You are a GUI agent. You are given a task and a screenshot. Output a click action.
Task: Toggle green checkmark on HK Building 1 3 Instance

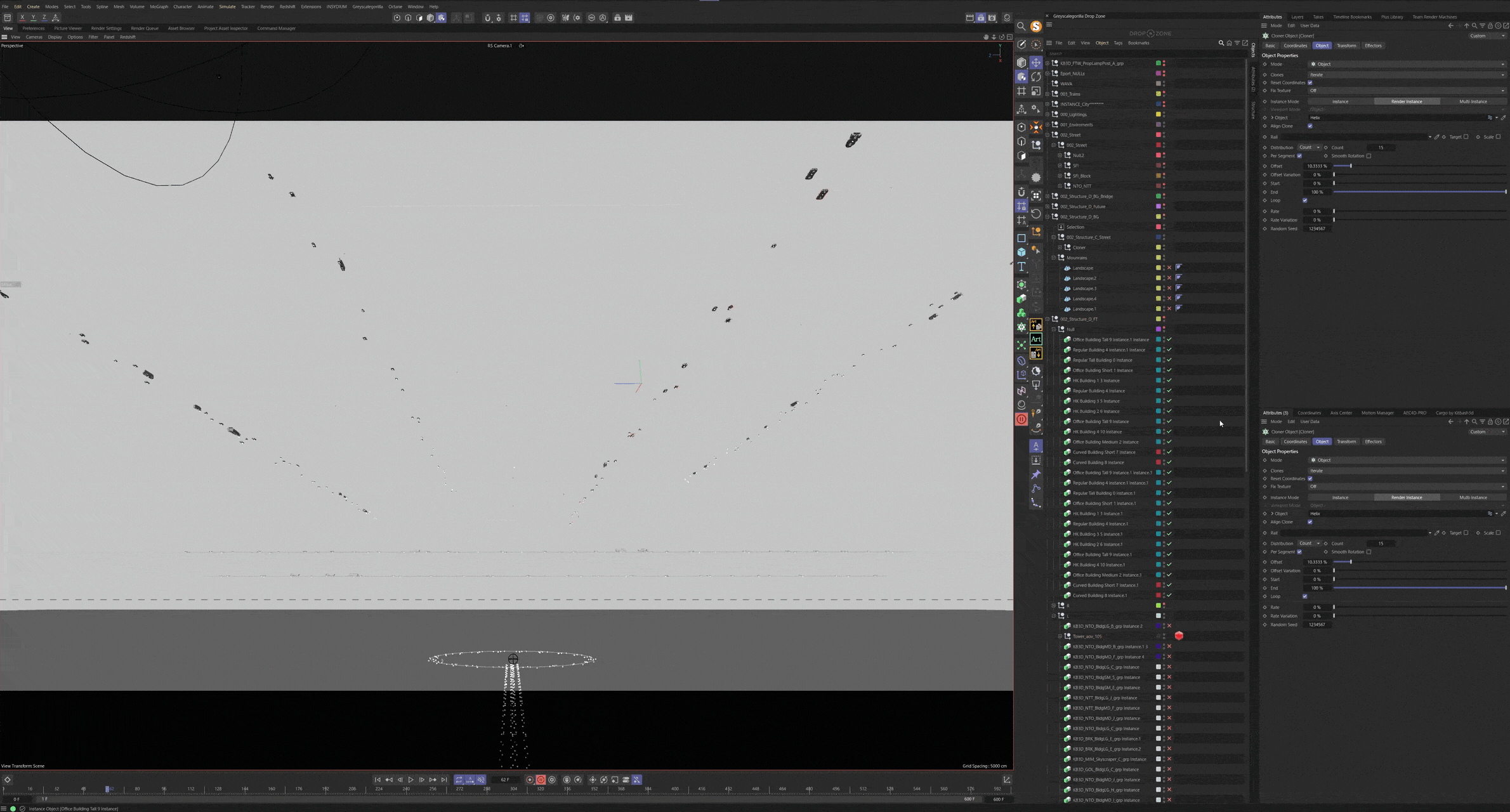click(1169, 381)
